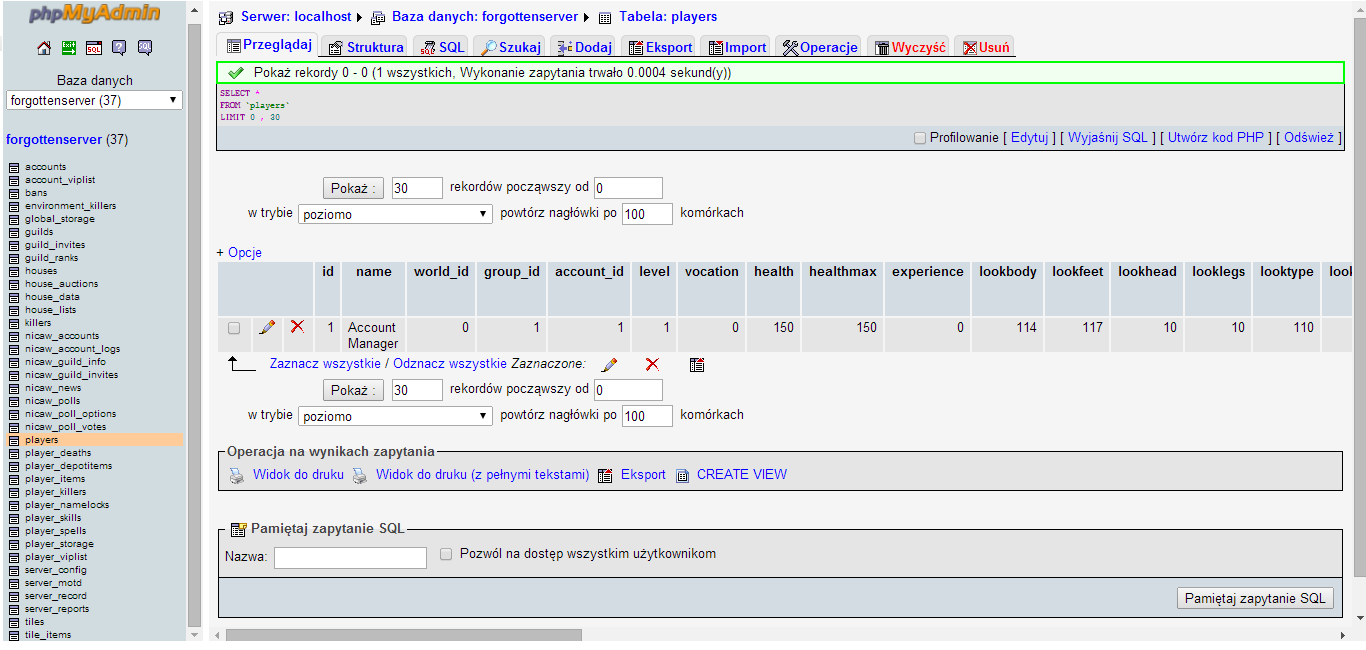
Task: Click the table icon beside bans
Action: (14, 193)
